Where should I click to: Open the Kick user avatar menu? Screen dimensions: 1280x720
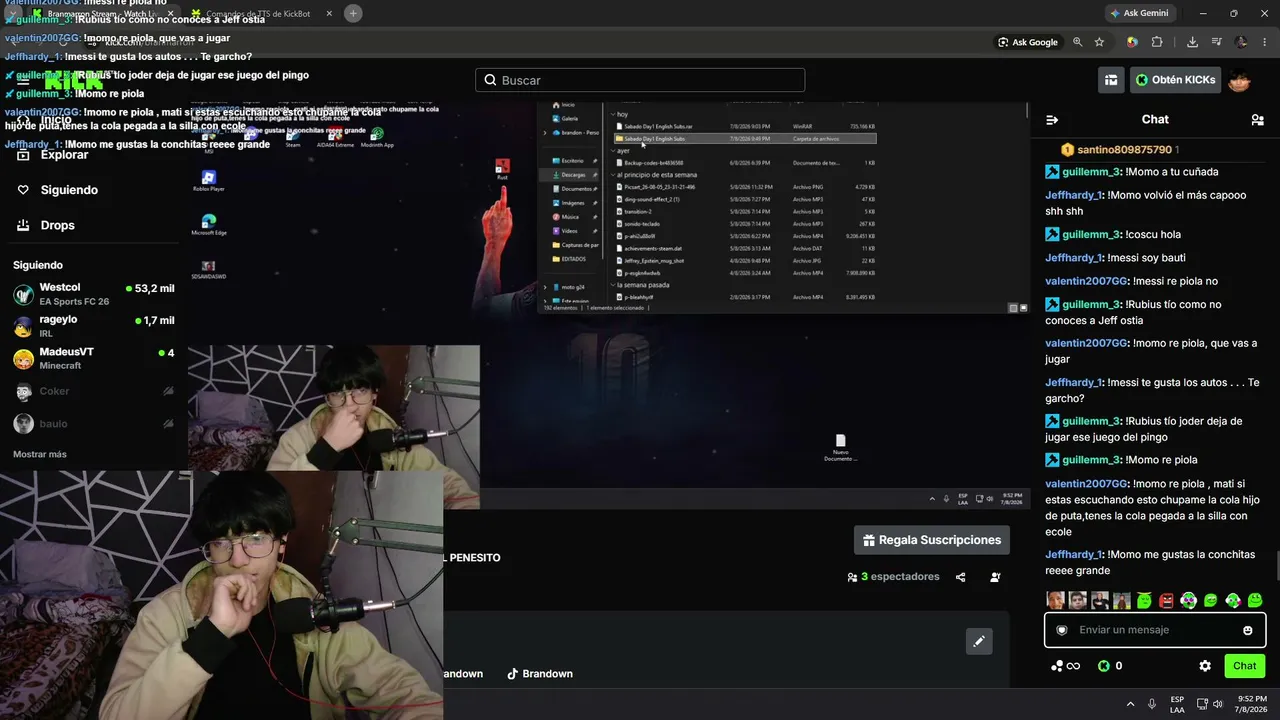pyautogui.click(x=1239, y=80)
